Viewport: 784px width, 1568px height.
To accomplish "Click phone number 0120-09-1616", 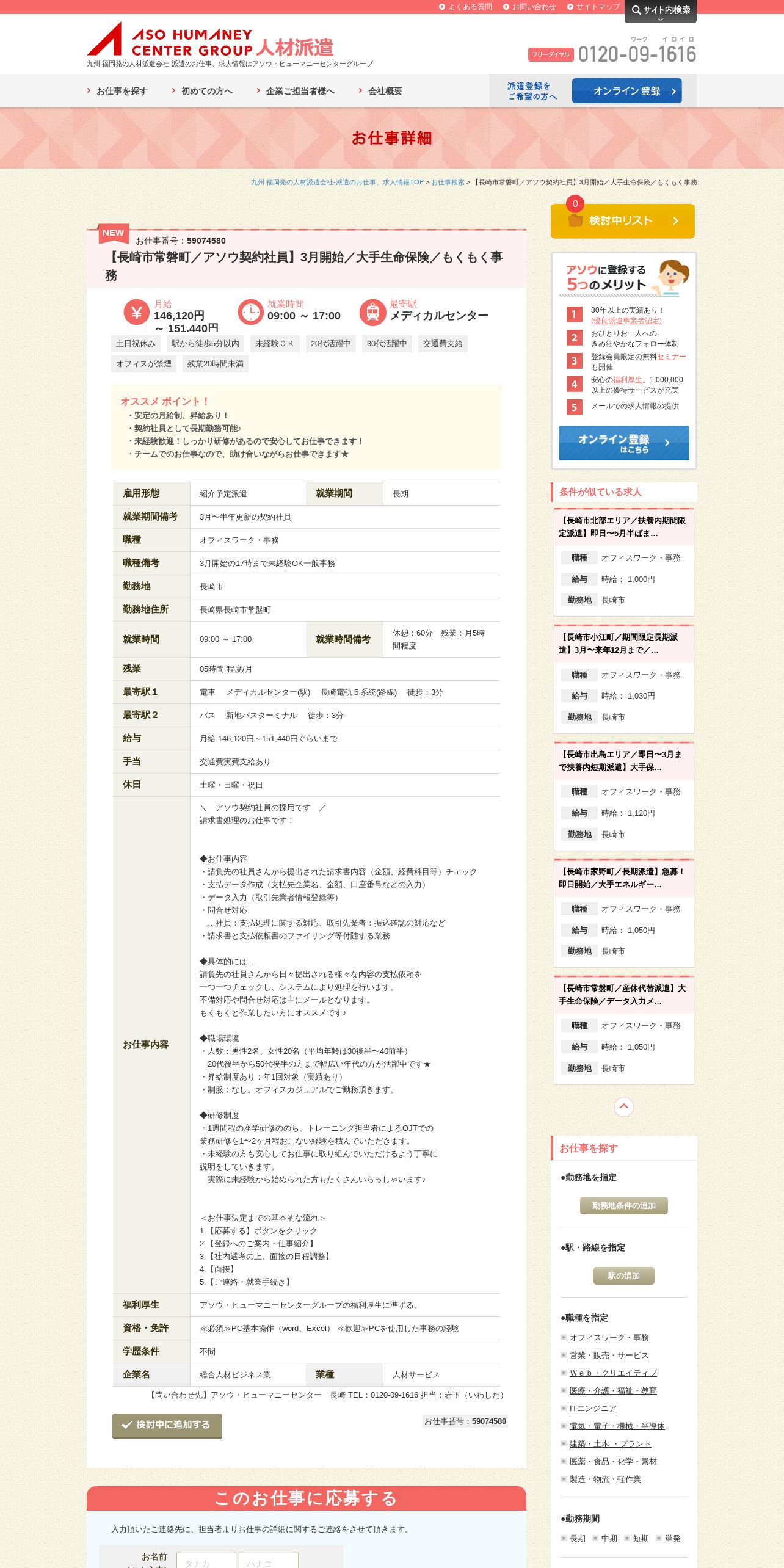I will coord(637,54).
